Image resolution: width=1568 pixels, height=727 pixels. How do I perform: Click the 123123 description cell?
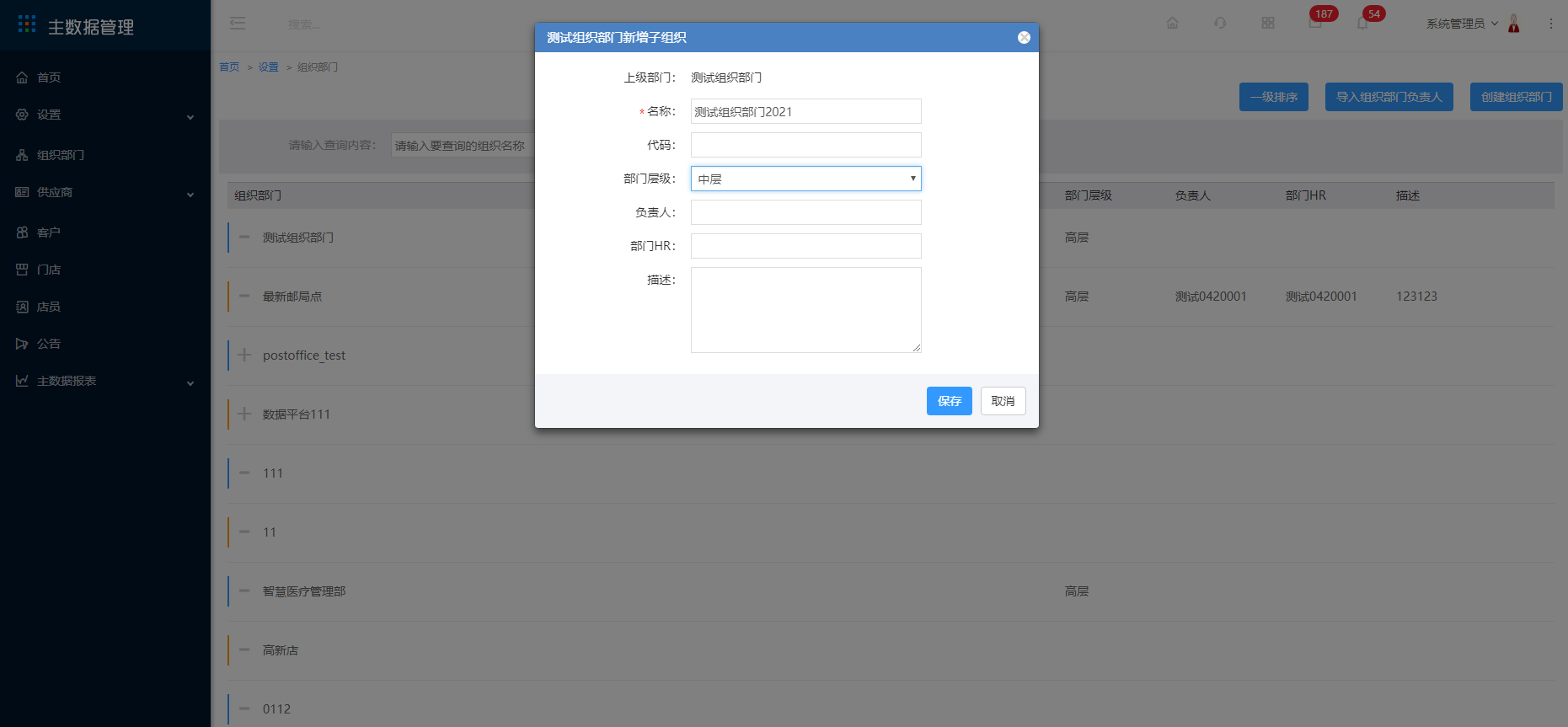pos(1416,297)
